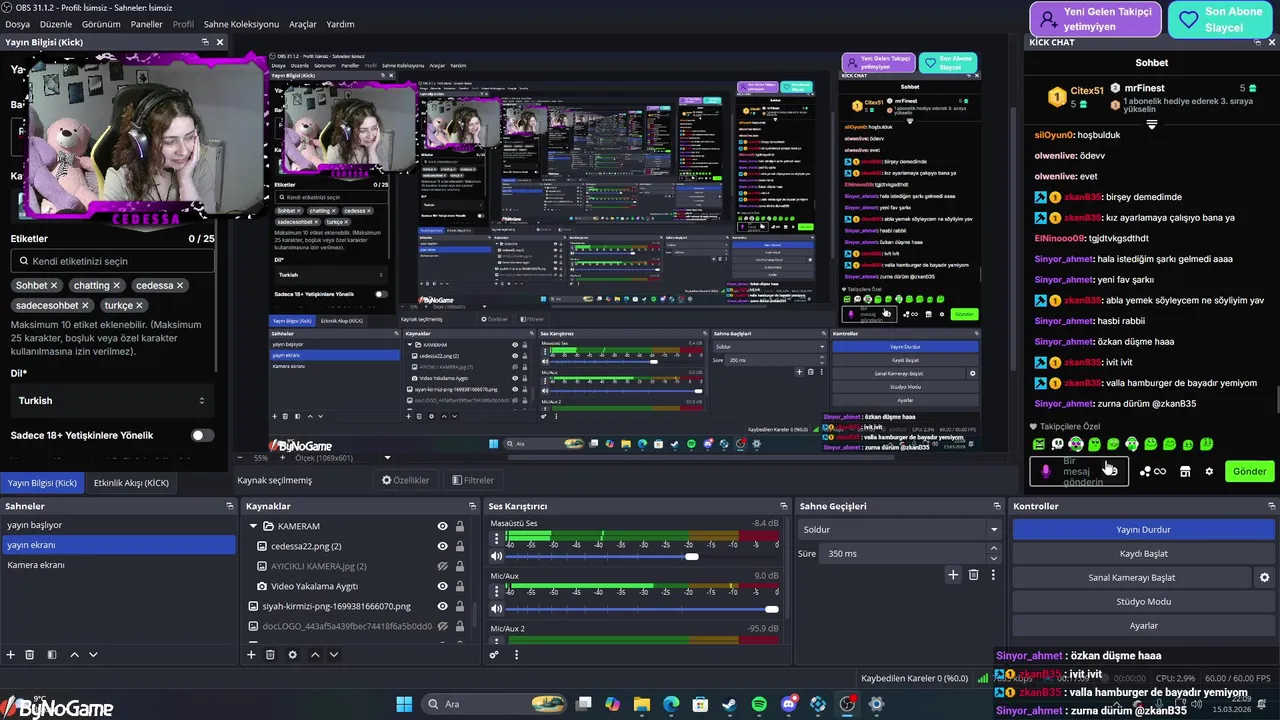Switch to Yayın Bilgisi (Kick) tab

(x=42, y=483)
